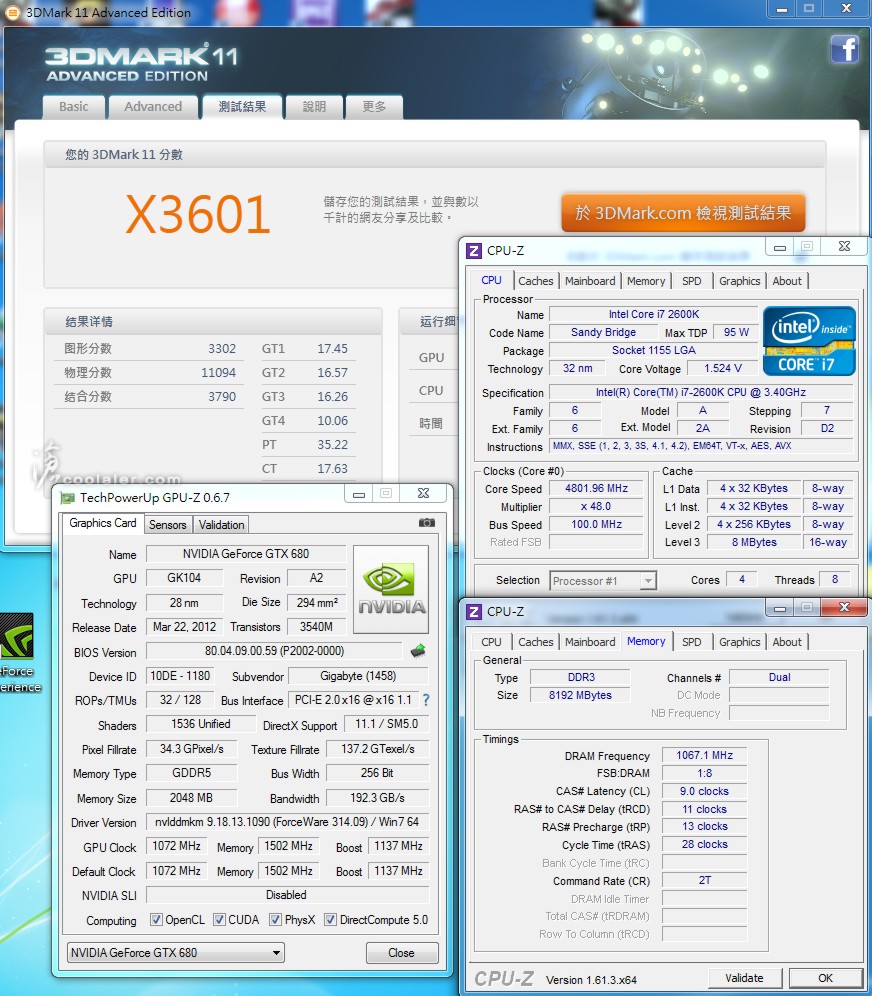Open Graphics tab in lower CPU-Z window
The image size is (872, 996).
tap(739, 642)
